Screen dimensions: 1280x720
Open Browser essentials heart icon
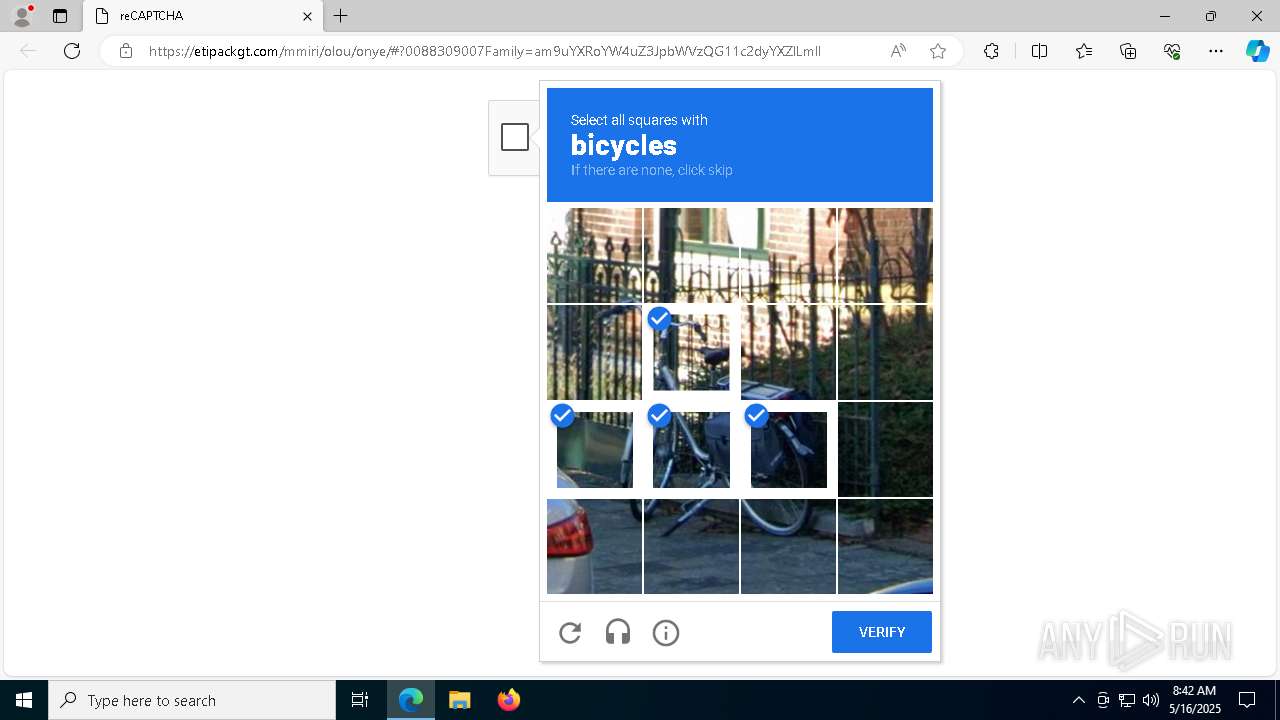(1172, 51)
